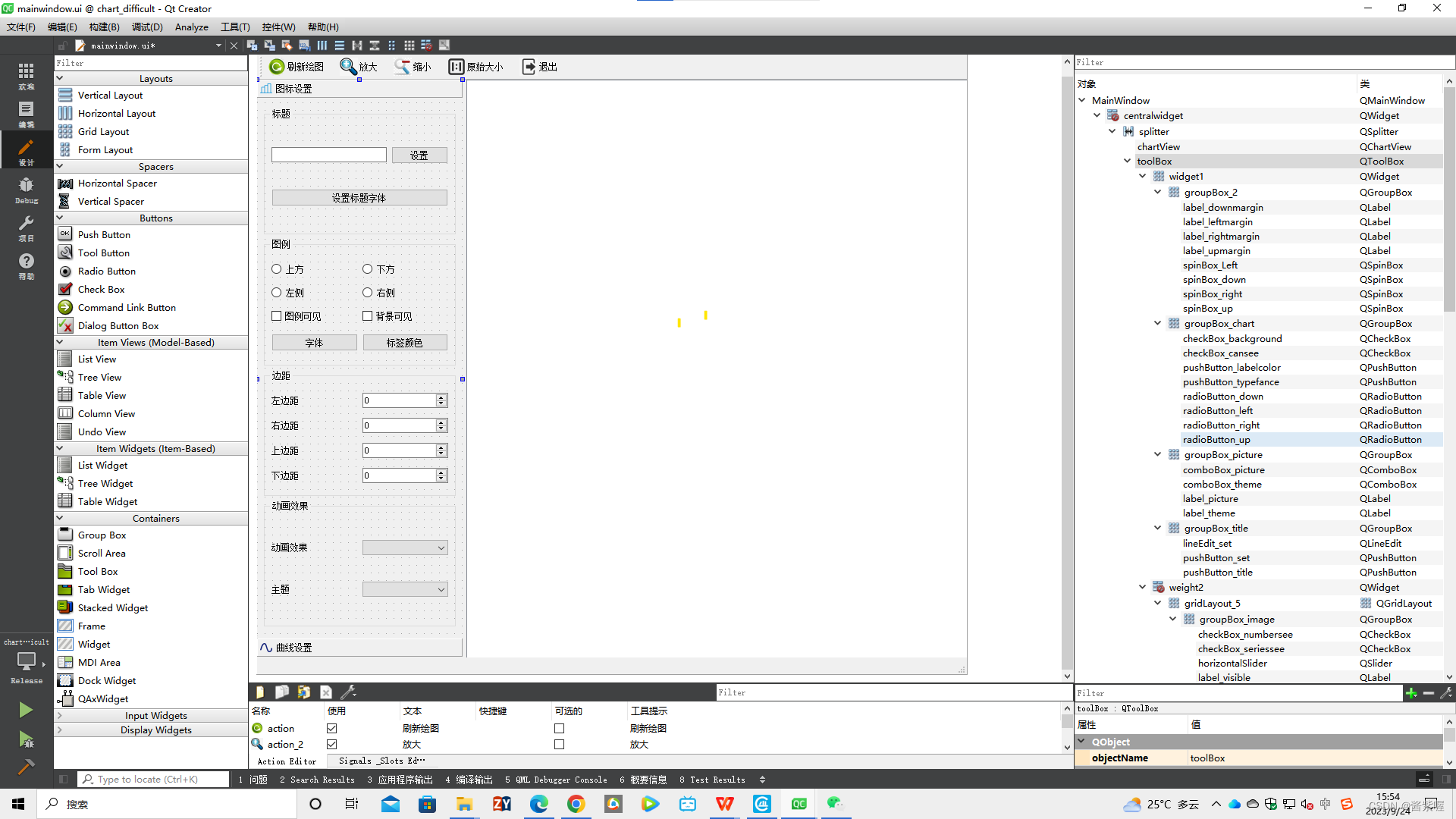This screenshot has height=819, width=1456.
Task: Open Debug mode in left sidebar
Action: coord(26,190)
